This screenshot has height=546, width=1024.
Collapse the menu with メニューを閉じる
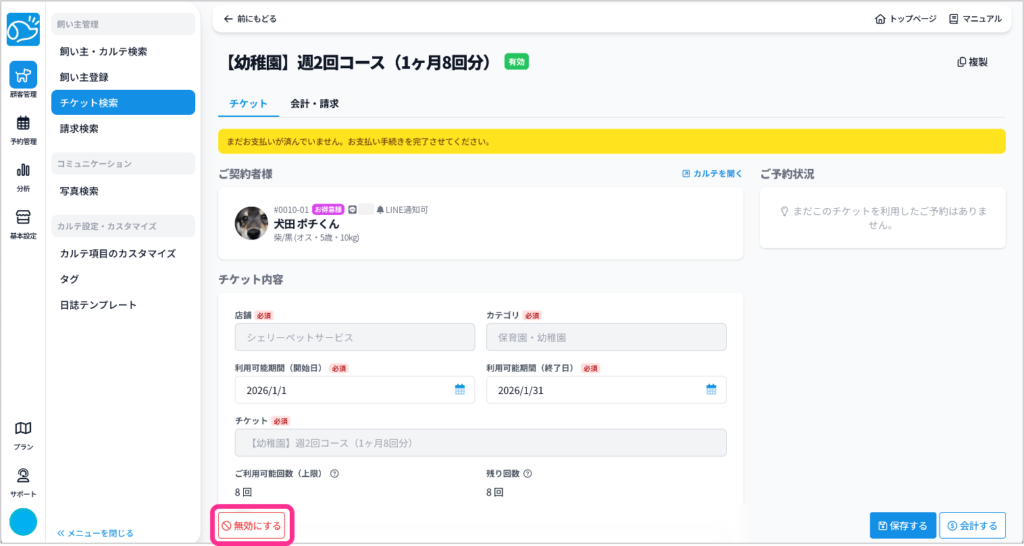[x=96, y=533]
